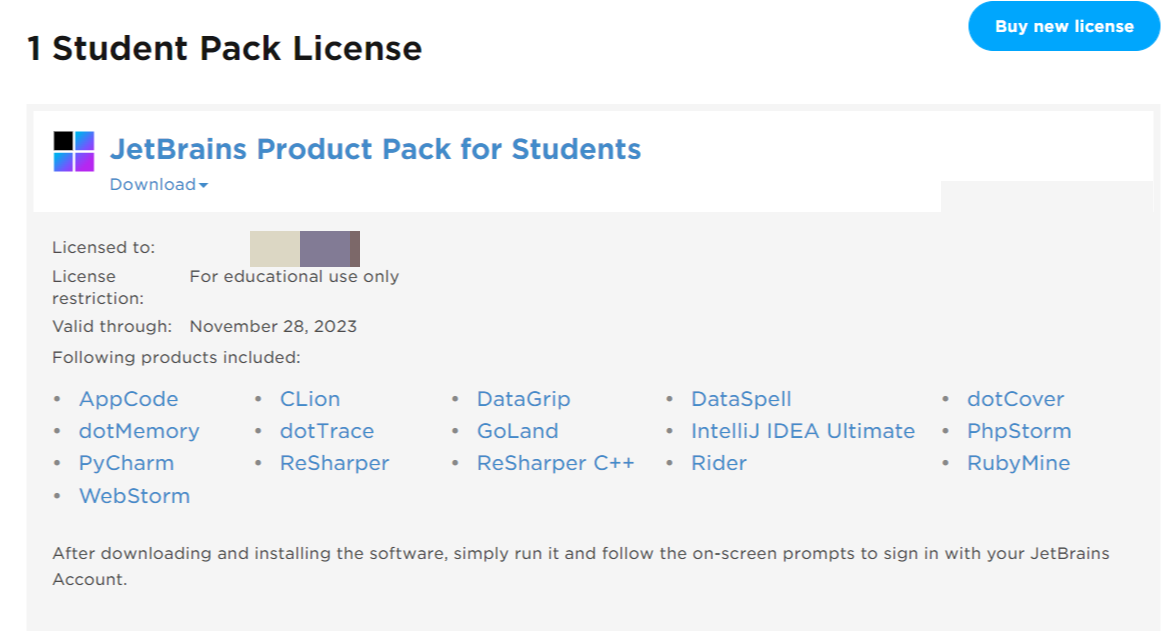Open the CLion product link
1171x631 pixels.
click(x=310, y=399)
